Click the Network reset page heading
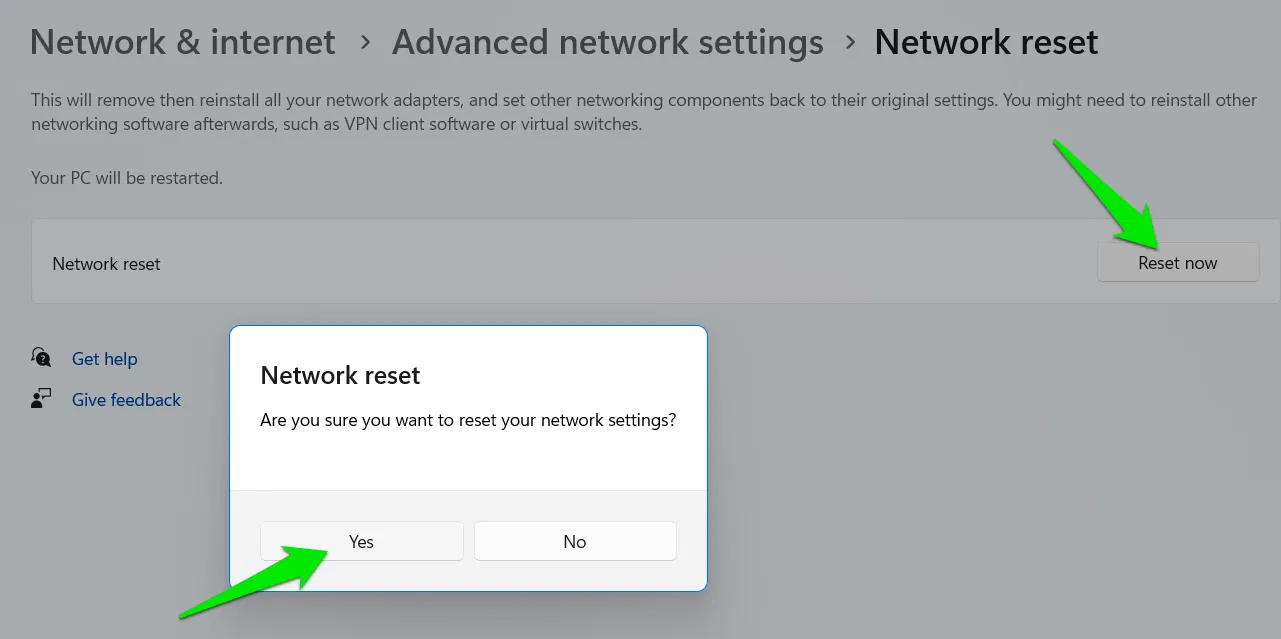This screenshot has height=639, width=1281. click(x=986, y=42)
